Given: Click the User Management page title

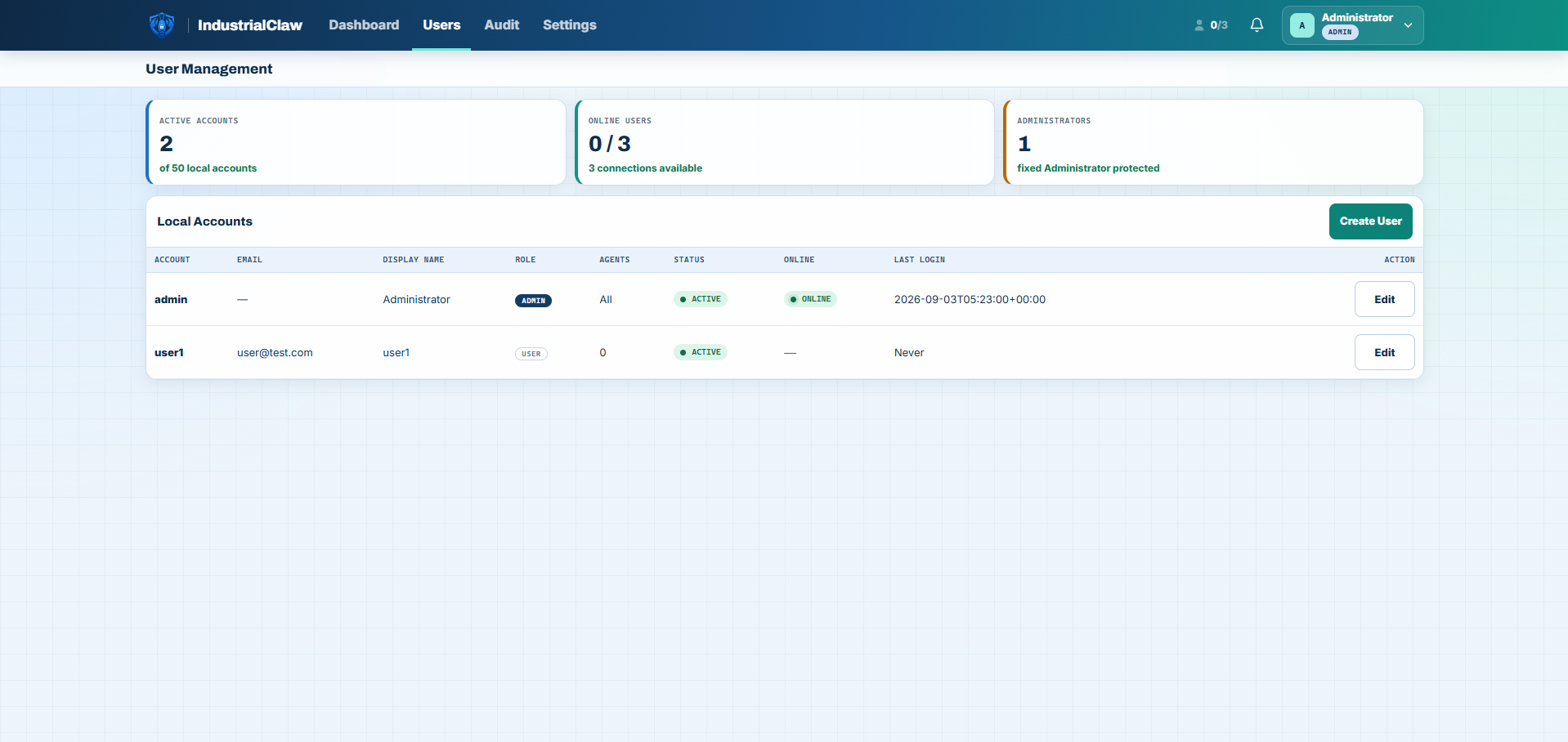Looking at the screenshot, I should click(209, 69).
